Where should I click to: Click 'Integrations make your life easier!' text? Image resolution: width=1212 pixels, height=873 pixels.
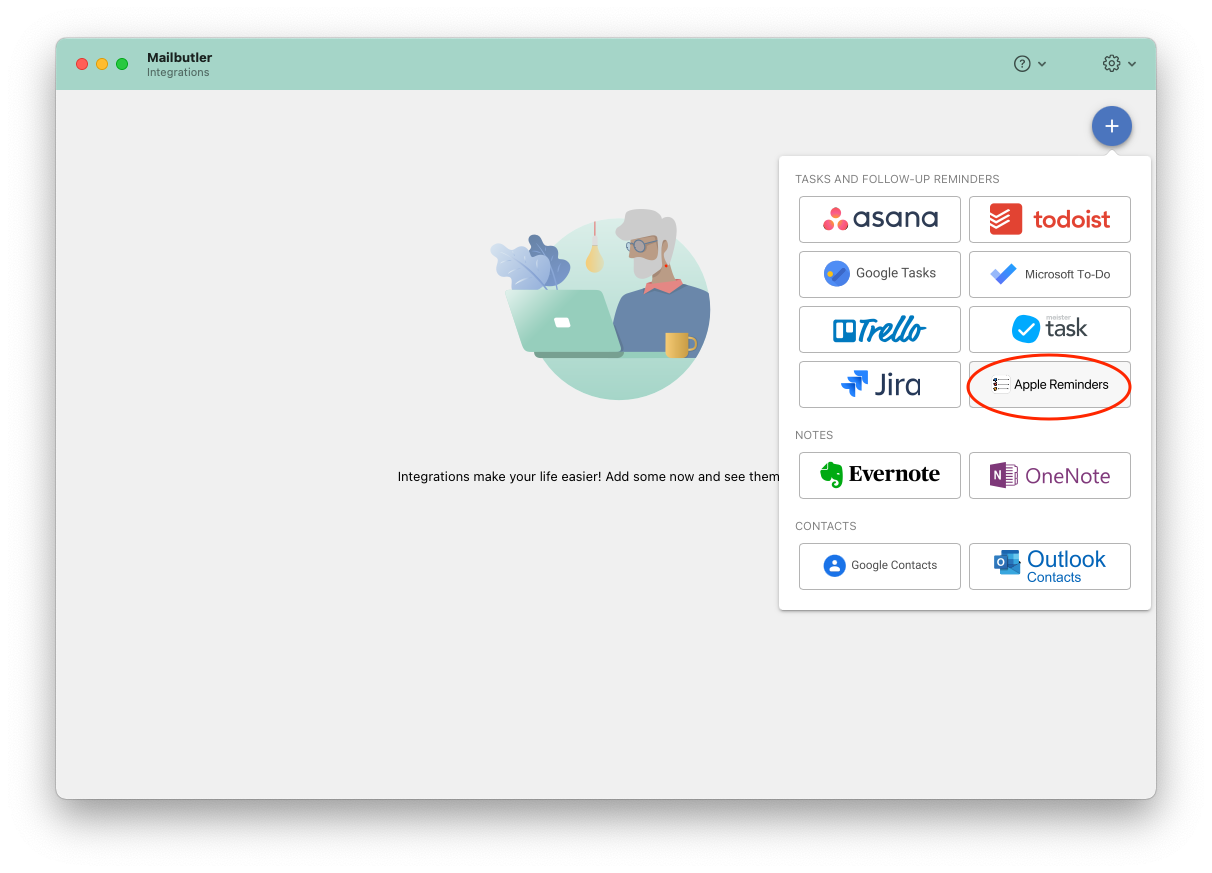[x=499, y=477]
